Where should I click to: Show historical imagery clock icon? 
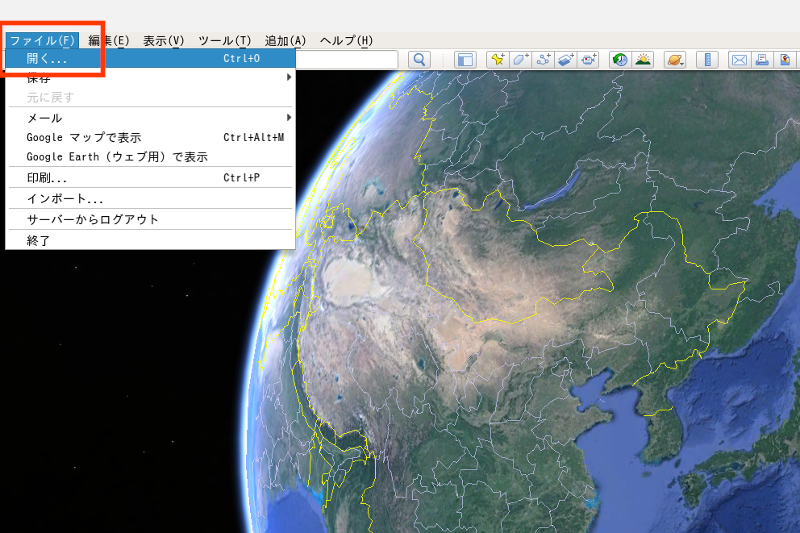coord(620,60)
